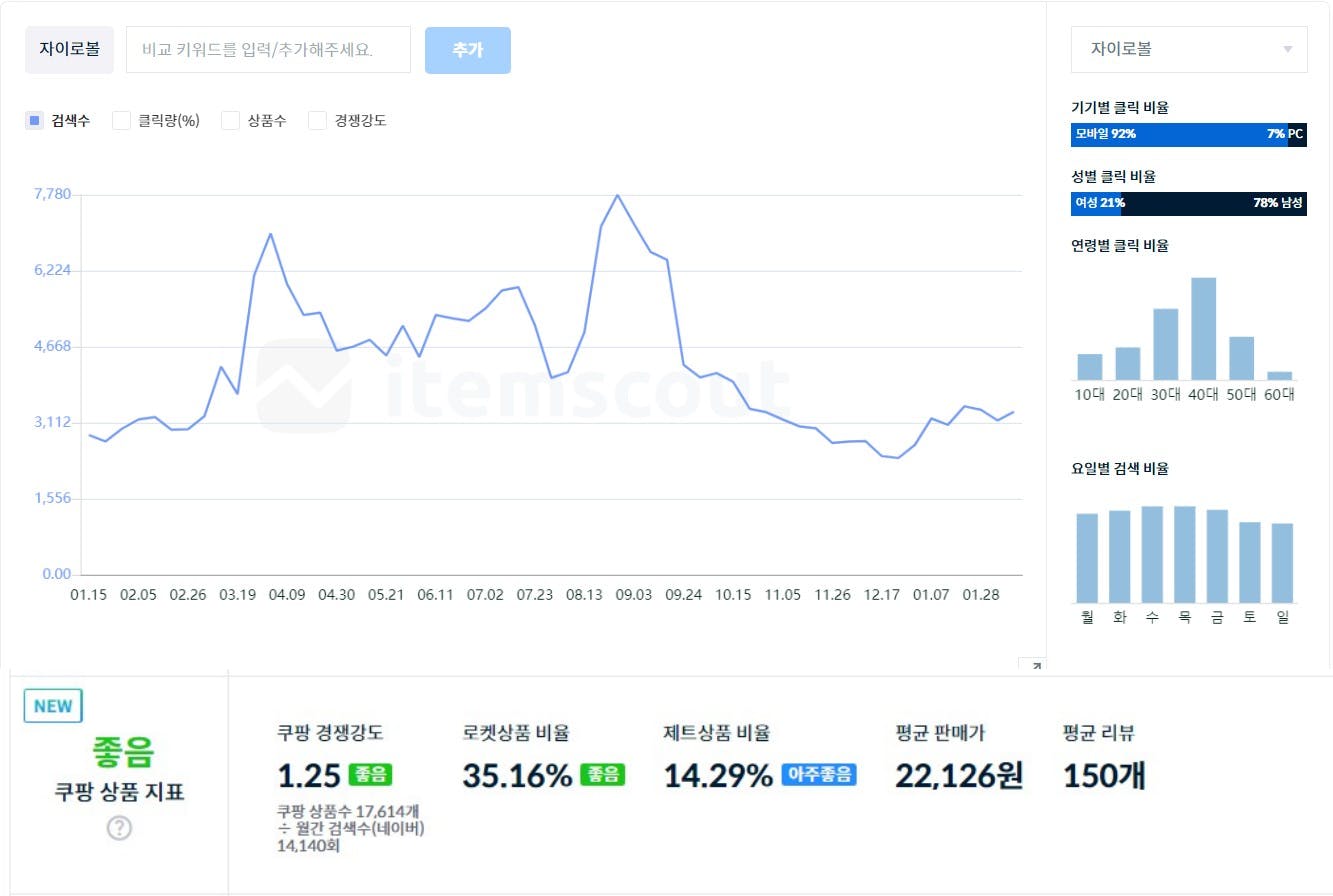Toggle the 검색수 checkbox
Viewport: 1333px width, 896px height.
34,121
